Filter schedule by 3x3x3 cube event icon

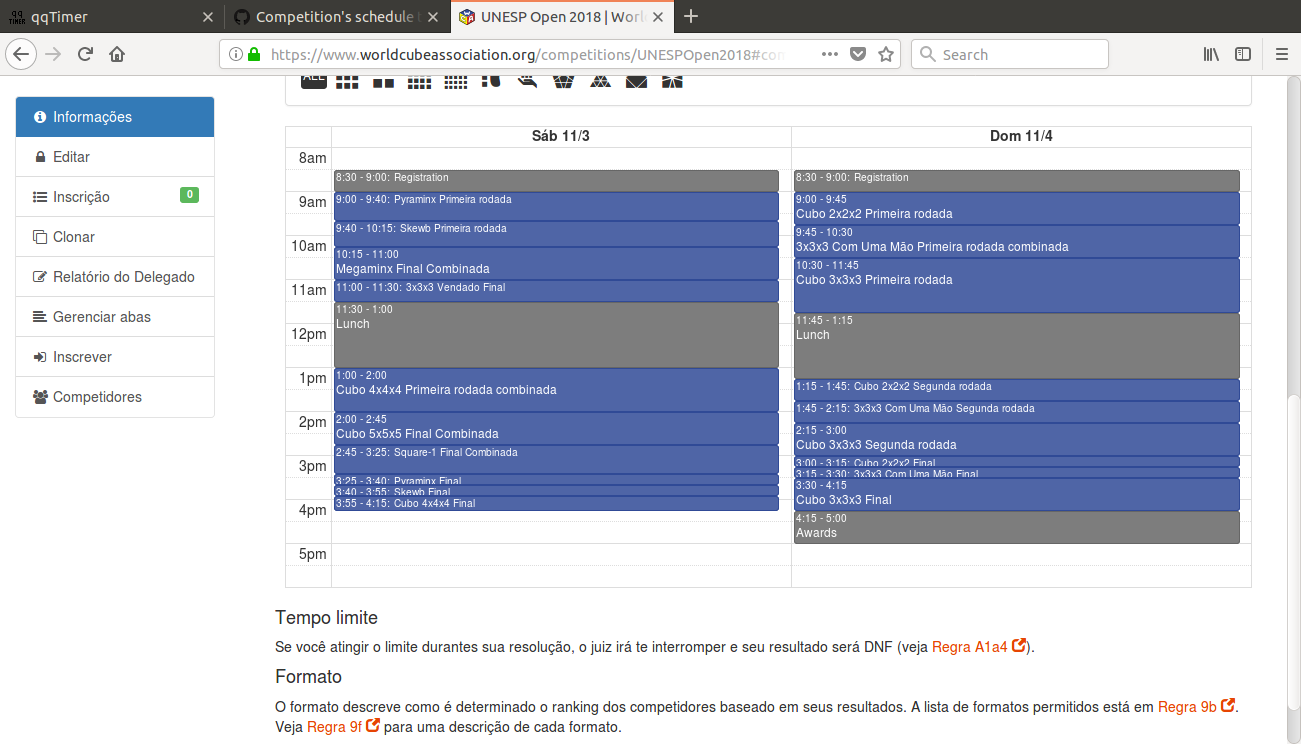tap(347, 80)
